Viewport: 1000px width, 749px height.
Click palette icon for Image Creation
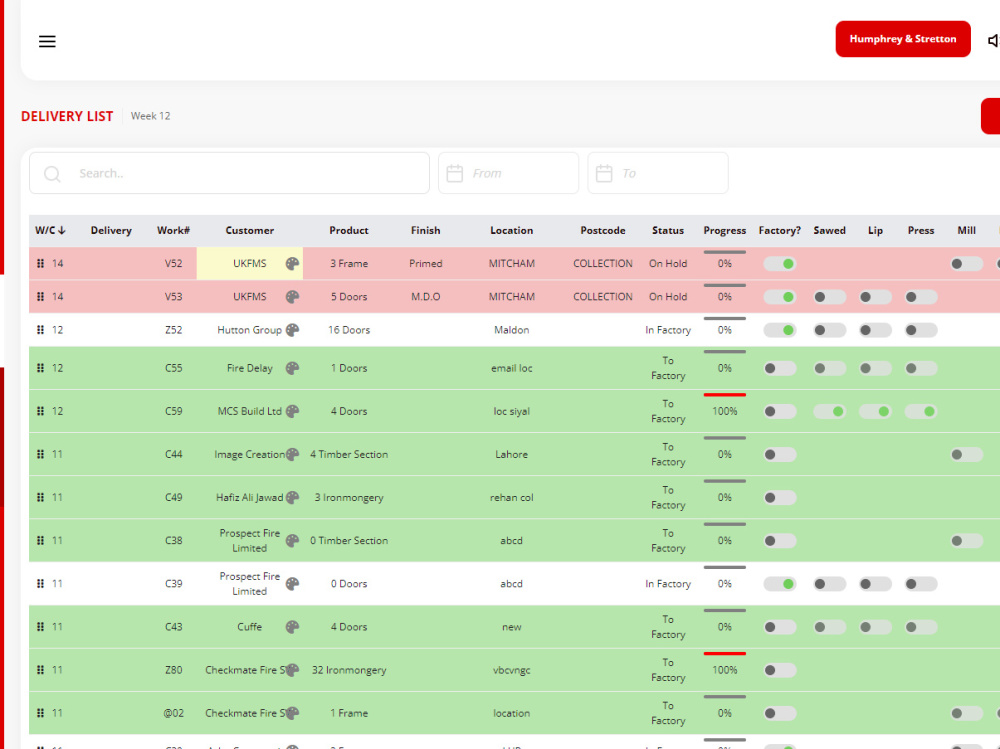[x=292, y=454]
